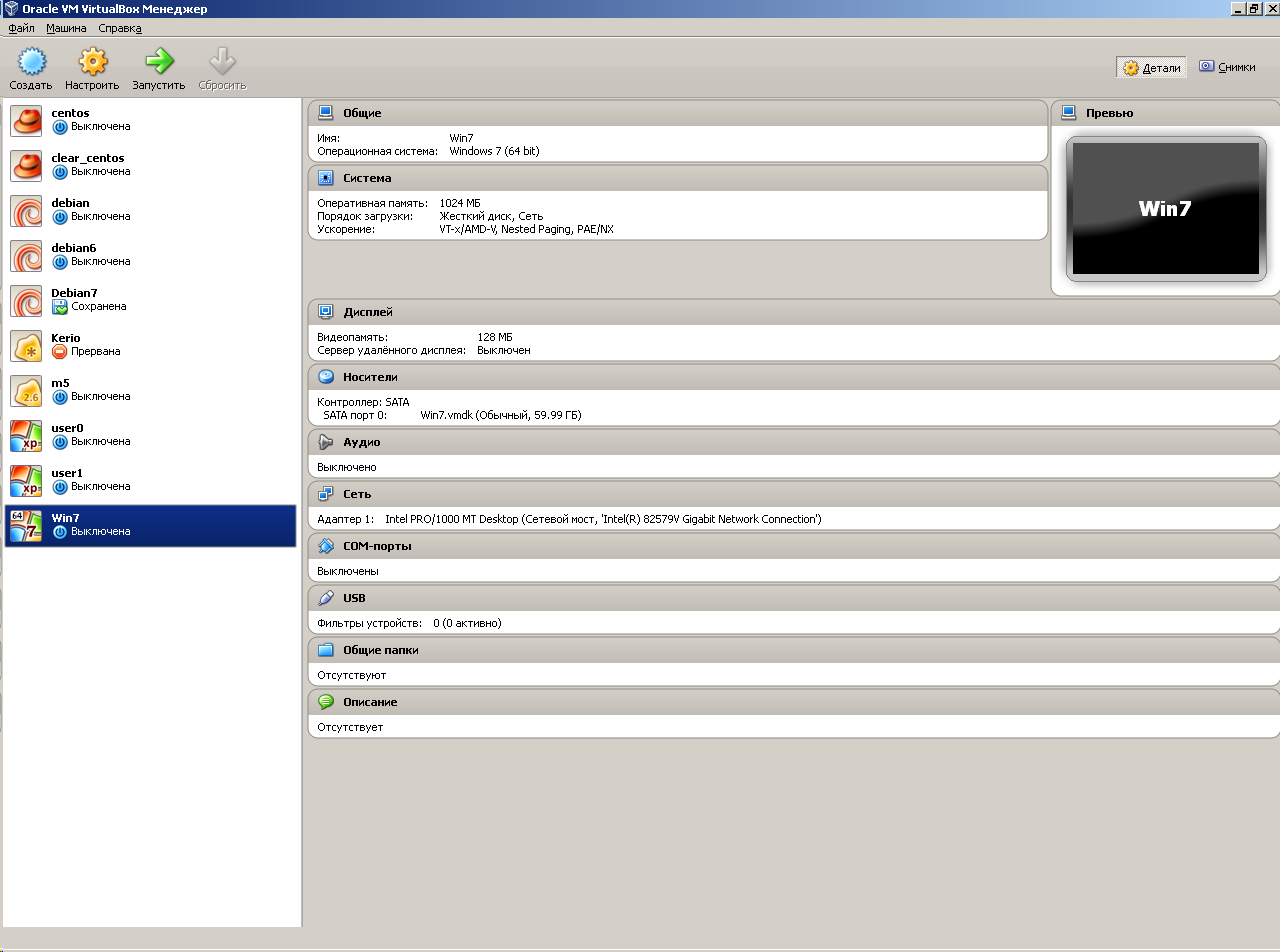
Task: Open Настроить settings gear icon
Action: pos(92,62)
